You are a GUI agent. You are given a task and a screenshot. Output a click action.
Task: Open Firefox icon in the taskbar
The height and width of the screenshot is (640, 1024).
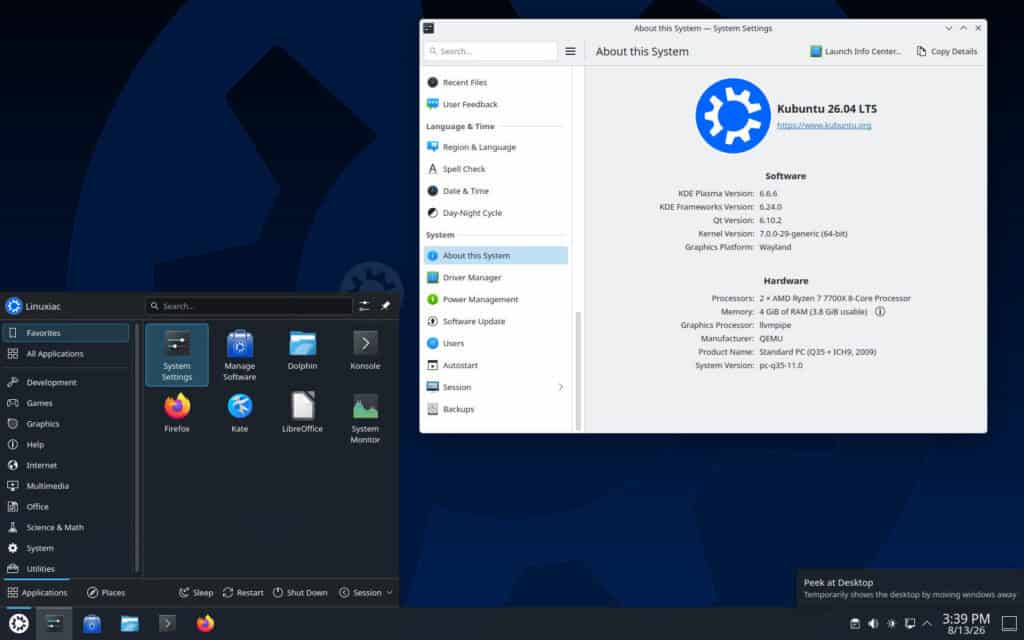click(205, 624)
